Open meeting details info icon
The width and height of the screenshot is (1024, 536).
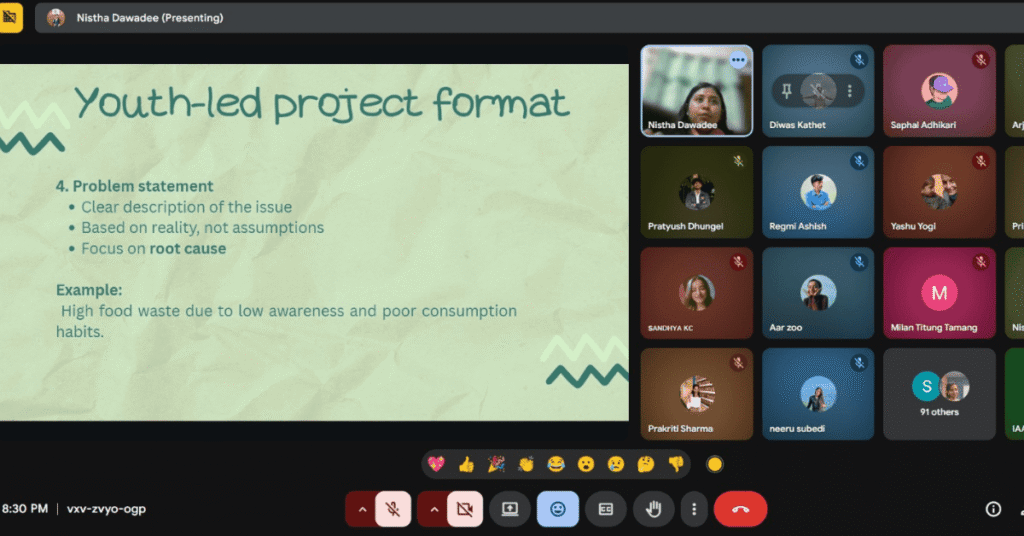[993, 509]
